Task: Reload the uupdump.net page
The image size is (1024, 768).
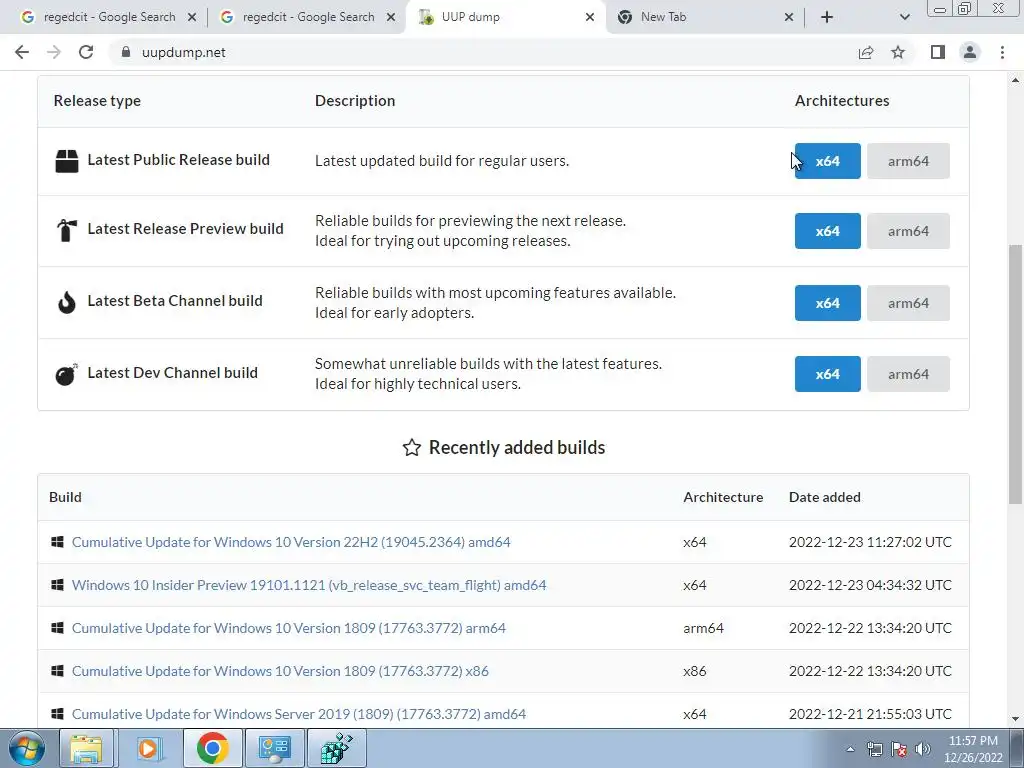Action: tap(86, 52)
